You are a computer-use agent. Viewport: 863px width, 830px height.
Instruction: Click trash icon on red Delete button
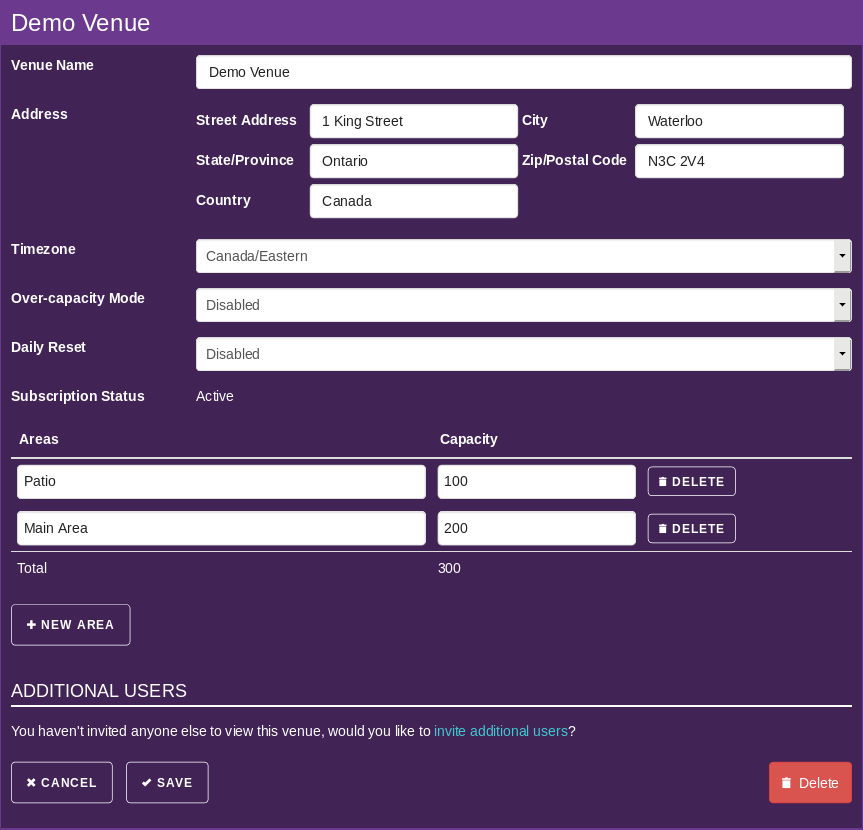[786, 783]
